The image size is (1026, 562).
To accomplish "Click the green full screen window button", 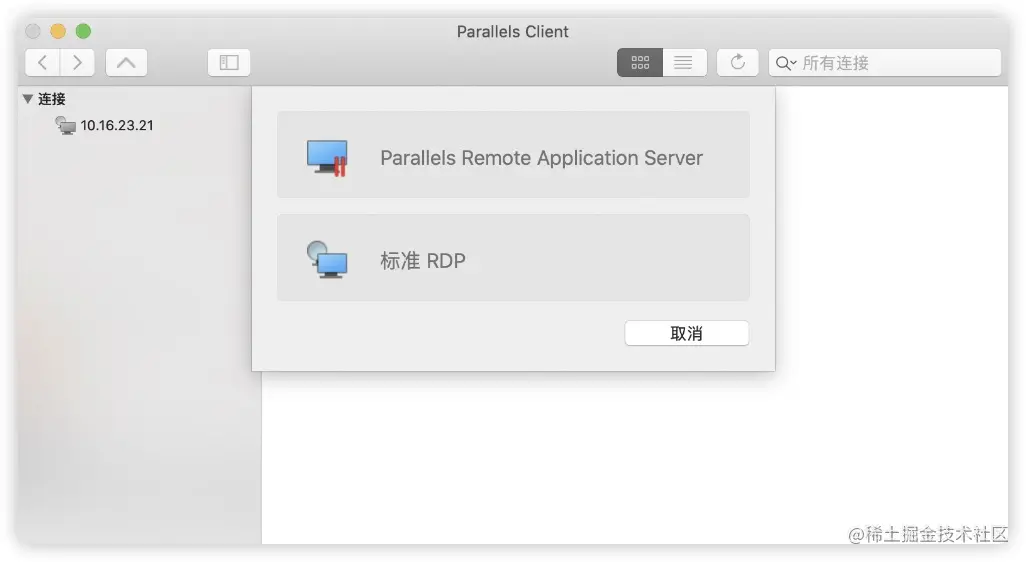I will (x=83, y=31).
